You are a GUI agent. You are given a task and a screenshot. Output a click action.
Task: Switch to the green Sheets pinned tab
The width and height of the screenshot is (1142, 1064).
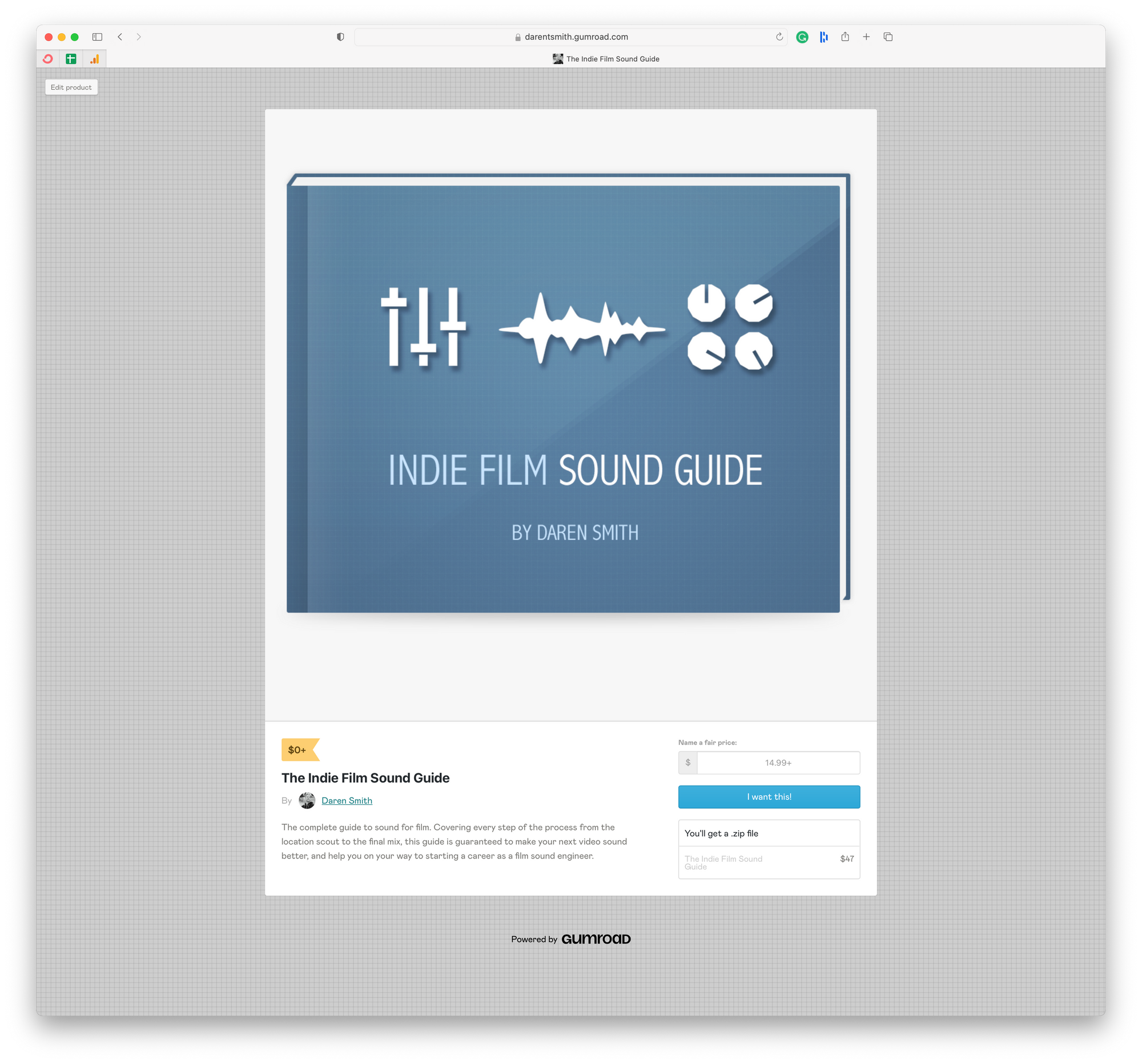click(71, 59)
